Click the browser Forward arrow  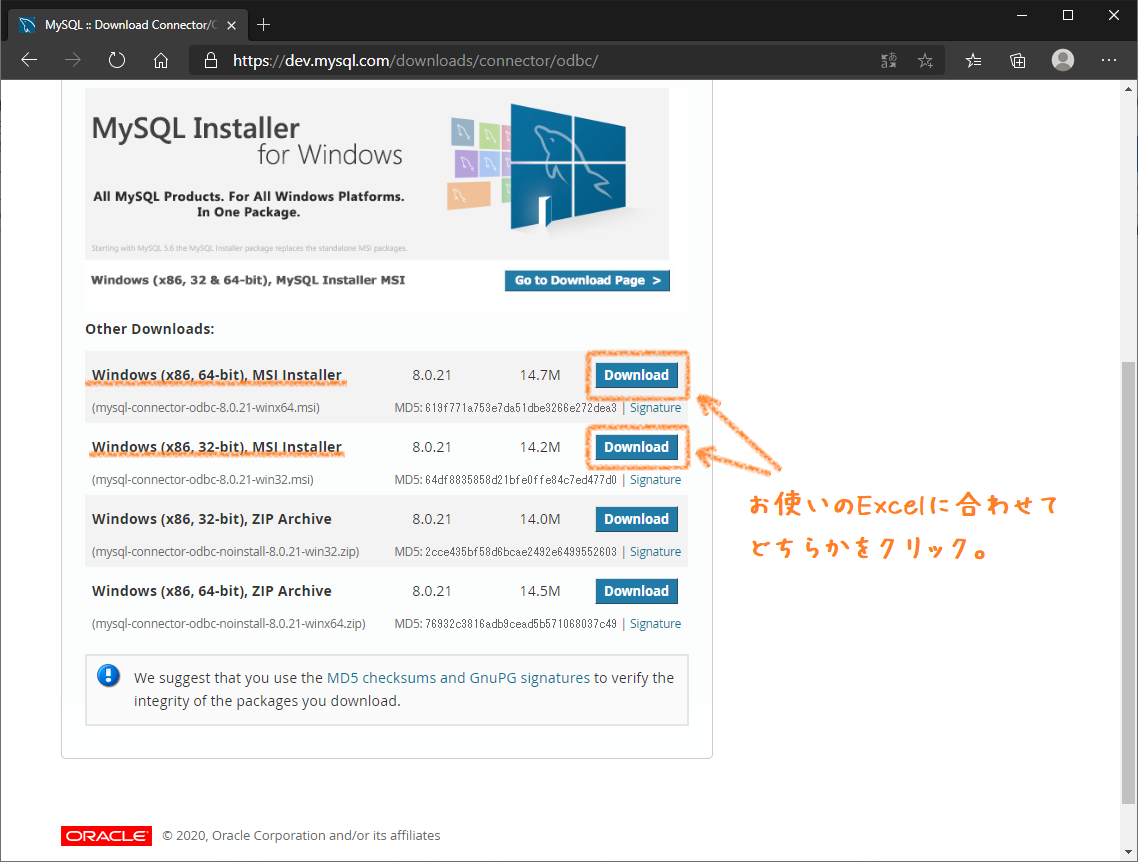(x=73, y=60)
